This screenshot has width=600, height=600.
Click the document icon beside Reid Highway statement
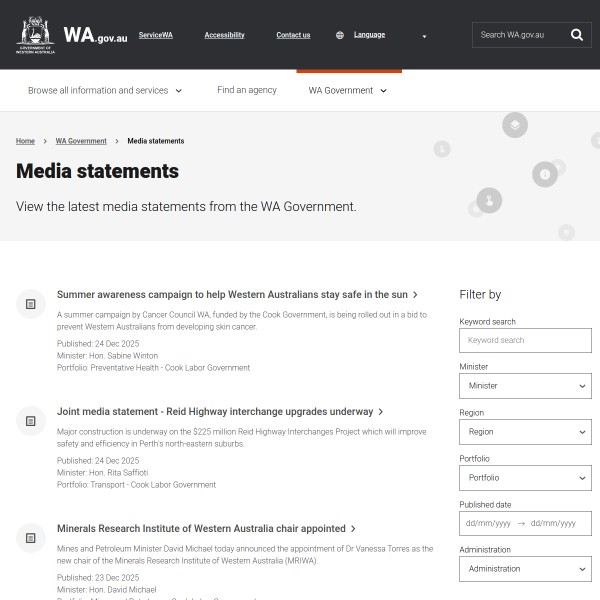tap(31, 420)
